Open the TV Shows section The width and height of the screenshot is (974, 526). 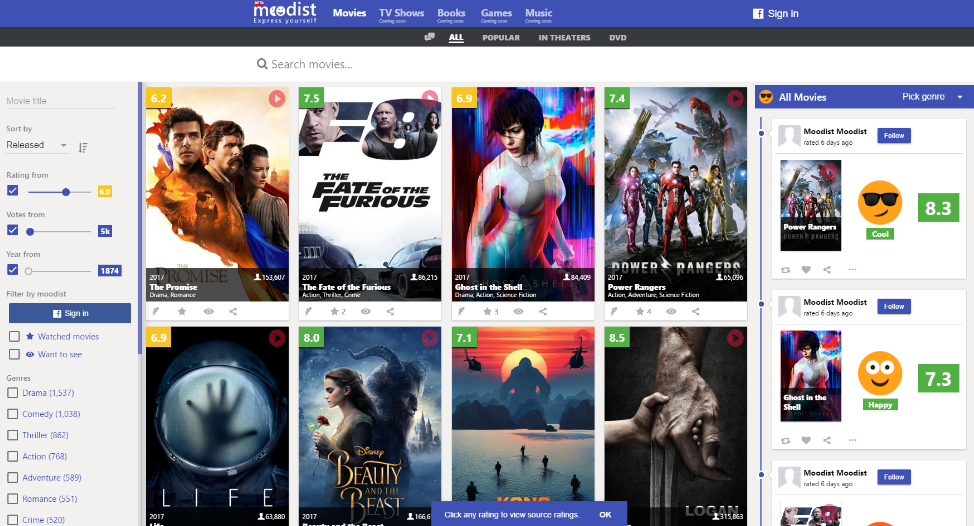click(x=401, y=15)
